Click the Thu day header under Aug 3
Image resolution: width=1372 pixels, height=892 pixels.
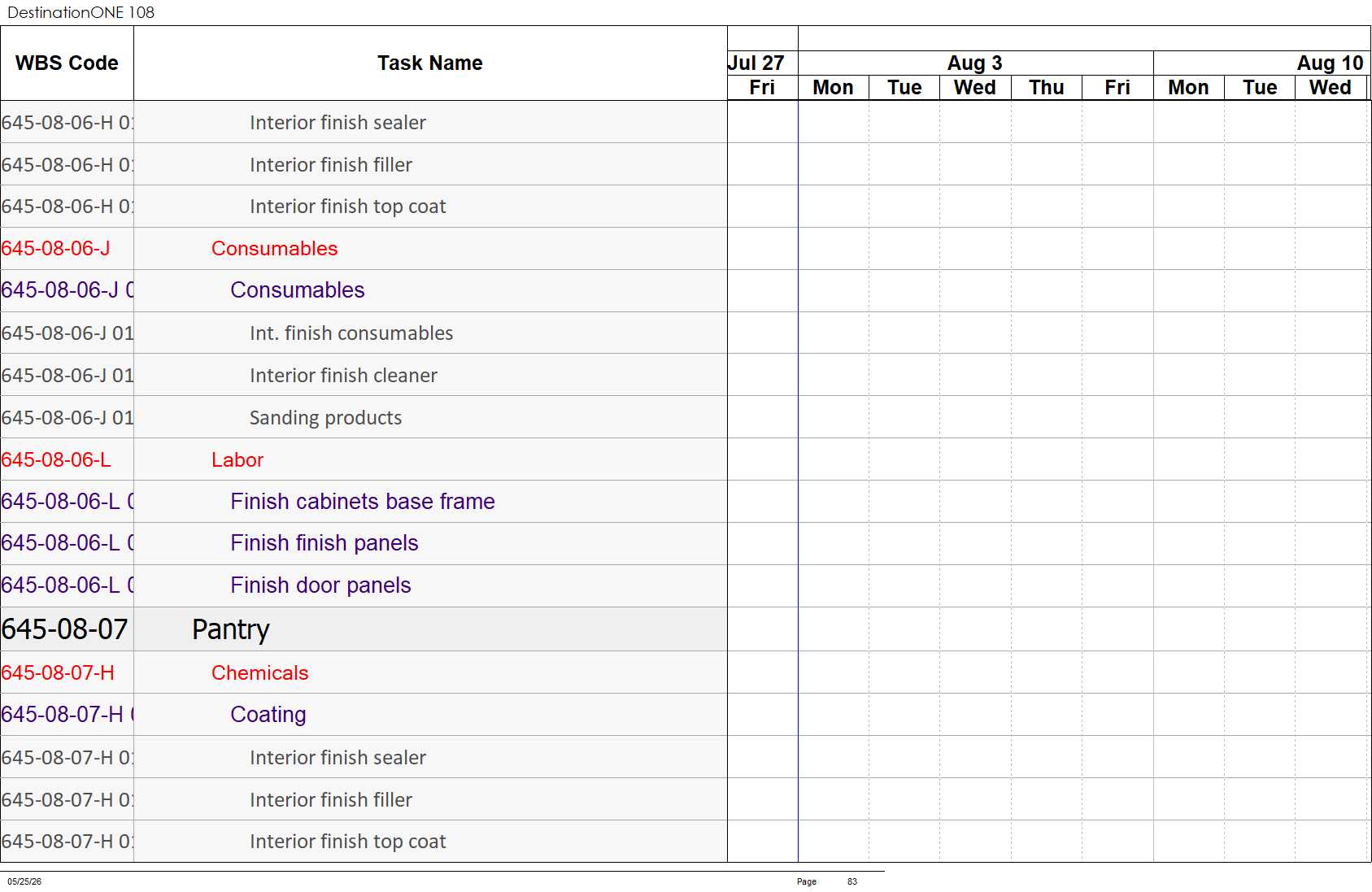pos(1046,88)
